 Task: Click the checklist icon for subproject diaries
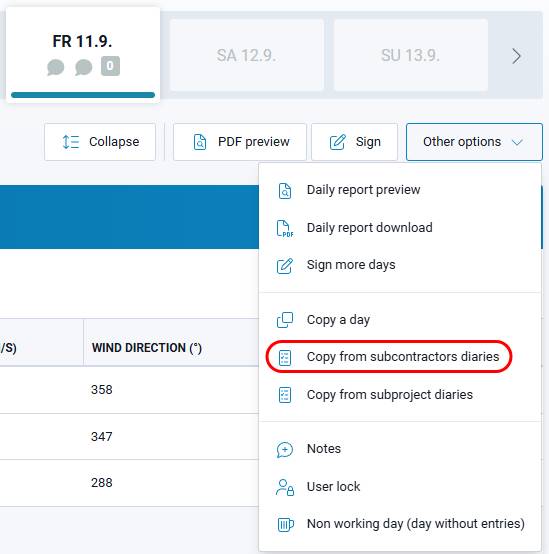pyautogui.click(x=285, y=395)
